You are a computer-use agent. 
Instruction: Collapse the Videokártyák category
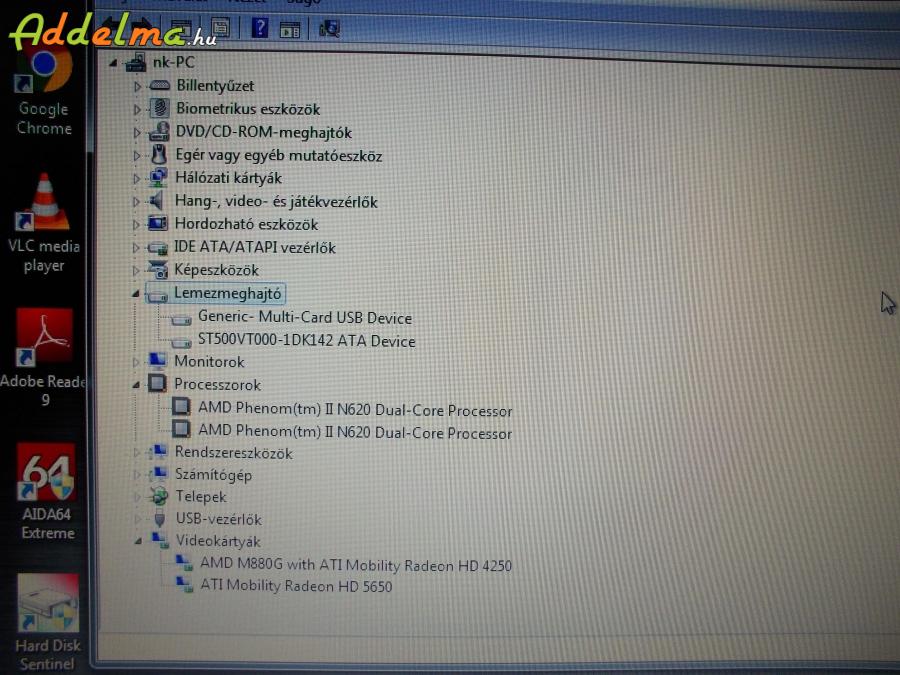pyautogui.click(x=137, y=540)
